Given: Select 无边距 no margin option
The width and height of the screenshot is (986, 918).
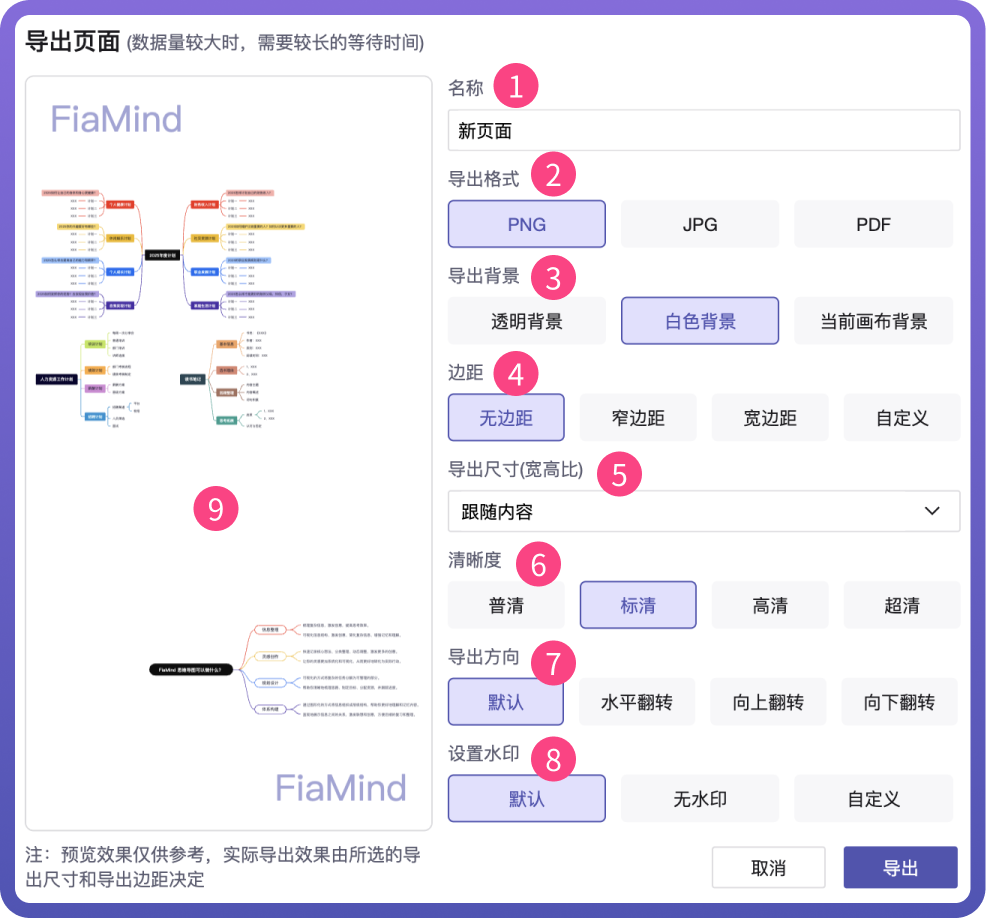Looking at the screenshot, I should click(506, 418).
